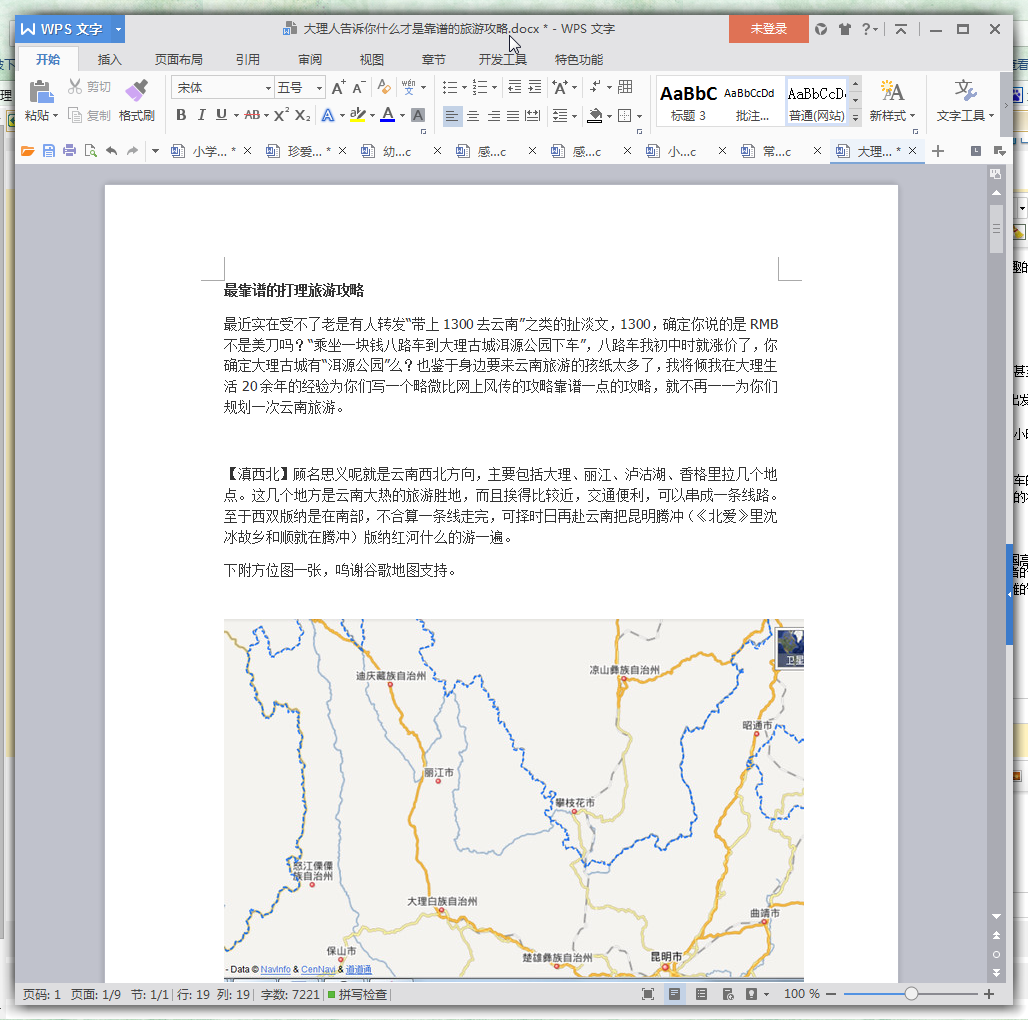The height and width of the screenshot is (1020, 1028).
Task: Apply superscript formatting
Action: coord(281,115)
